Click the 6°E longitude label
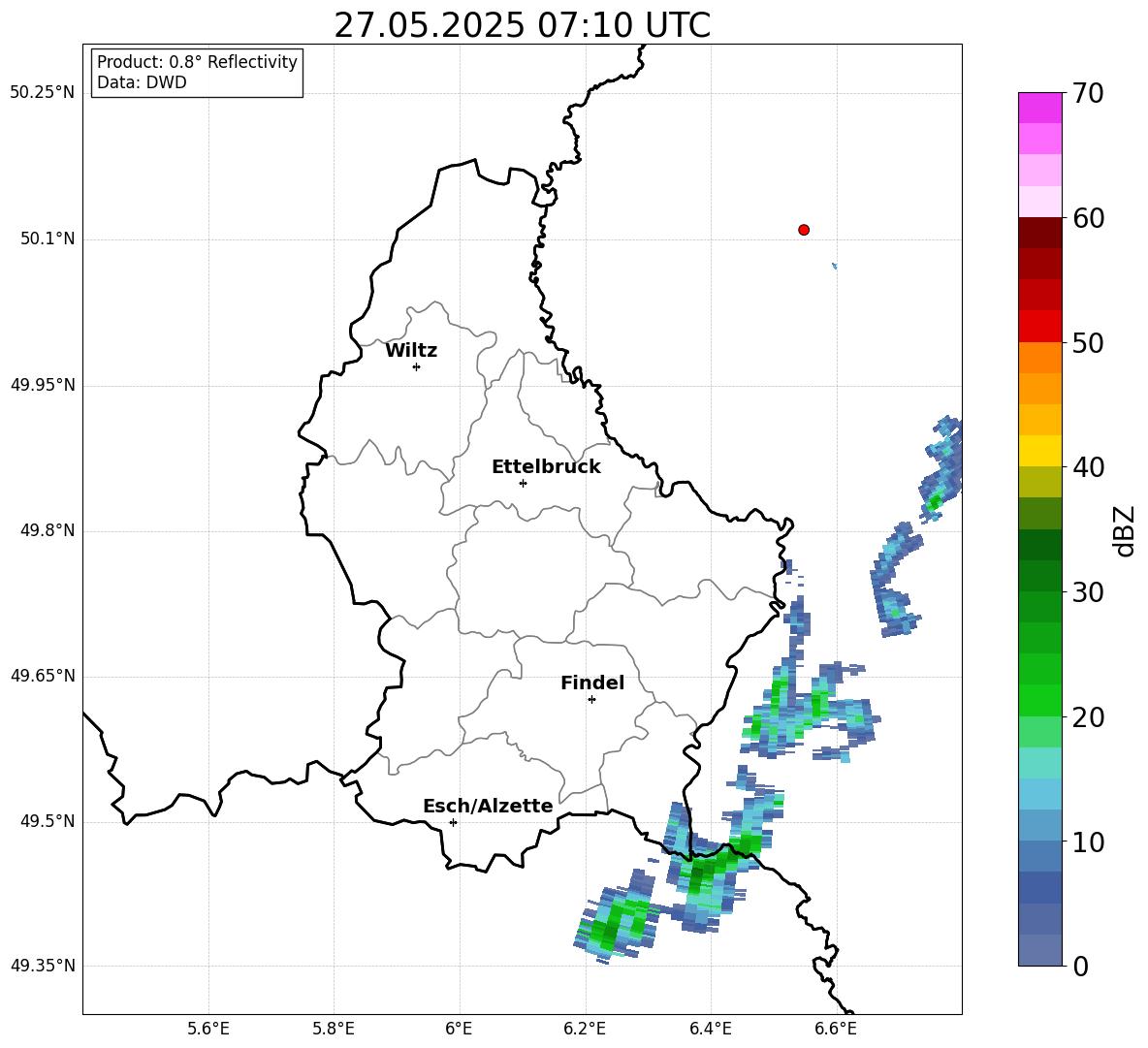 tap(459, 1029)
